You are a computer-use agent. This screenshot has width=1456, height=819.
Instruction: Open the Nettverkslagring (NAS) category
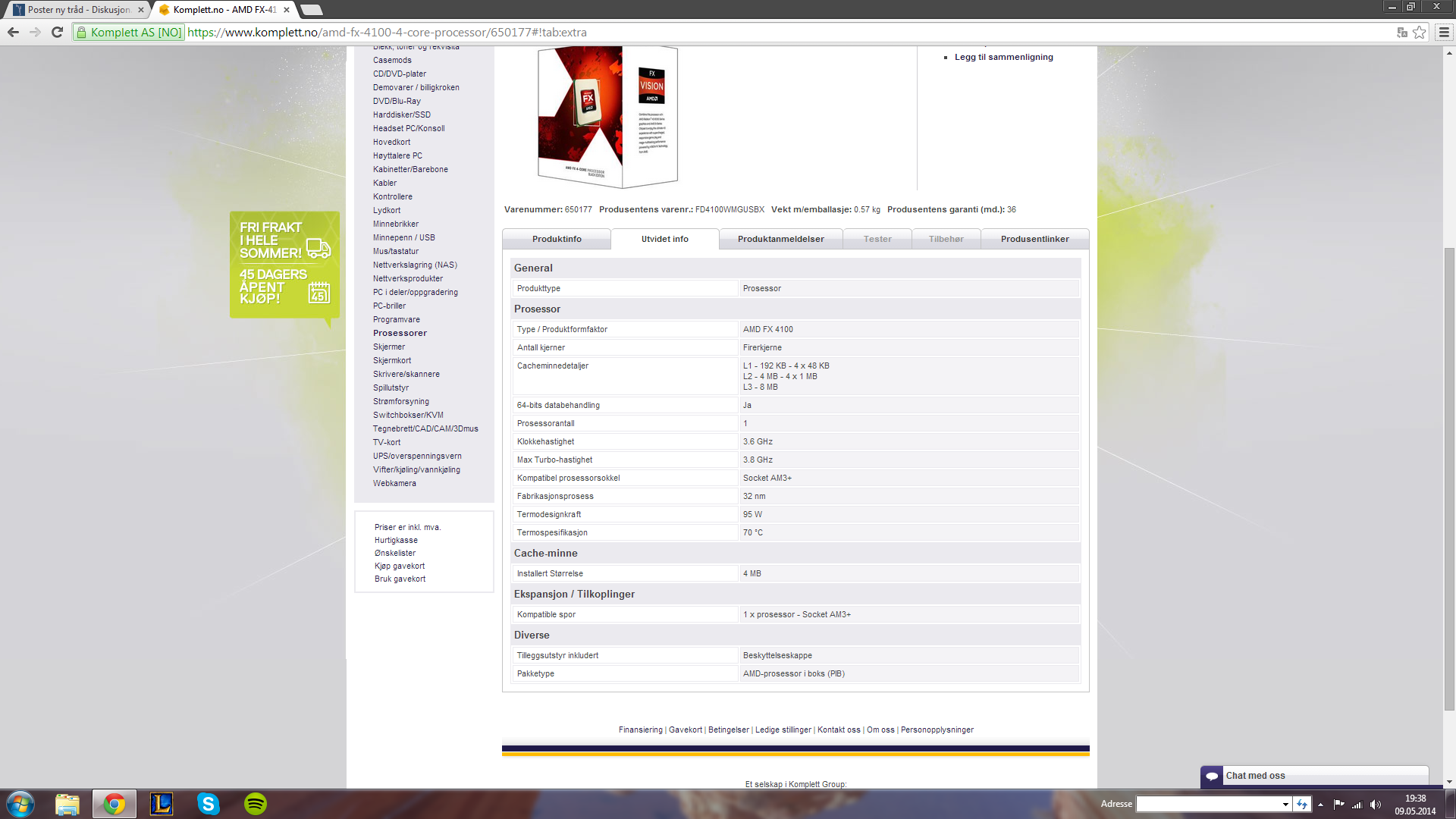tap(415, 265)
